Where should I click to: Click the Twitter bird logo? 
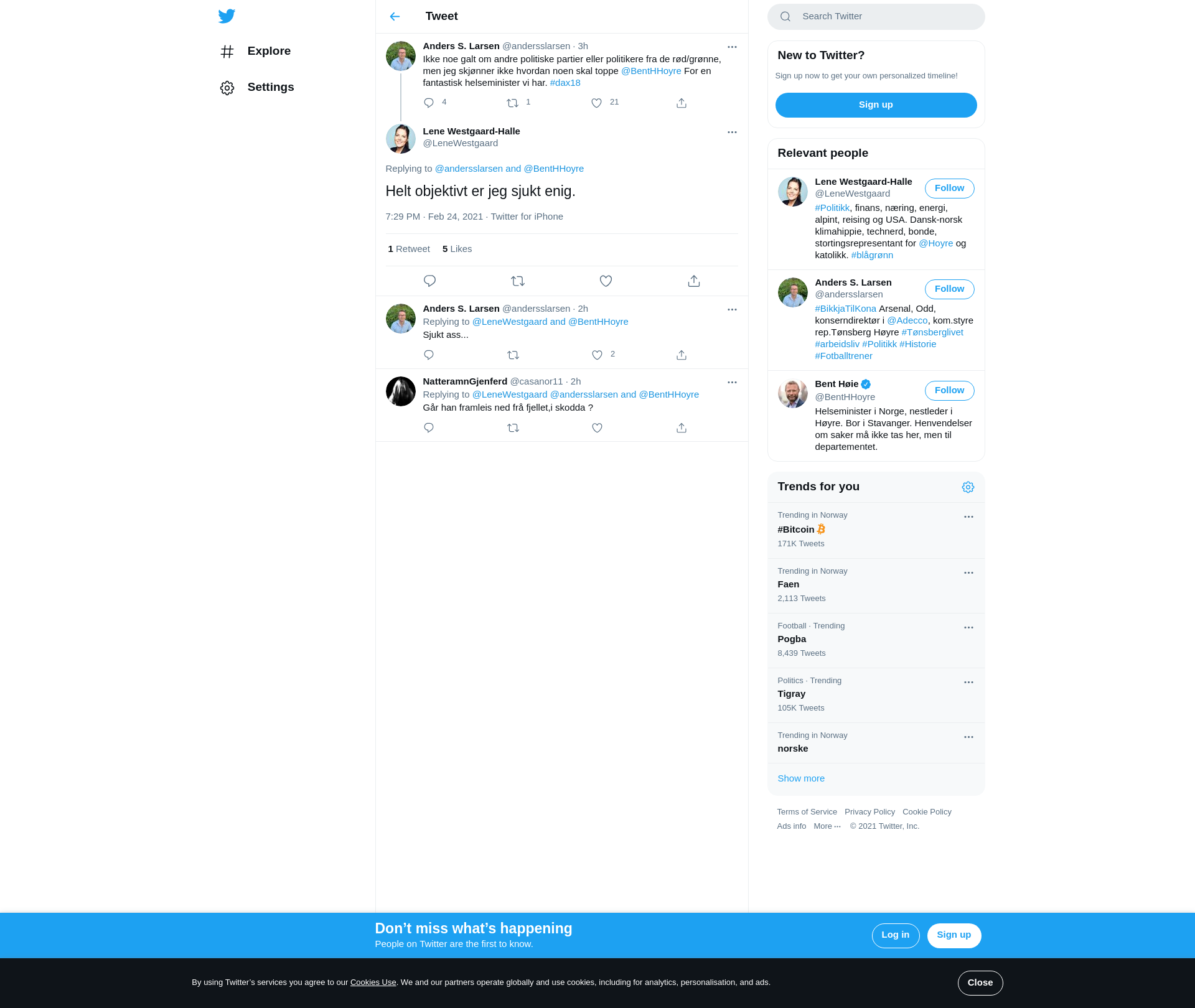227,16
